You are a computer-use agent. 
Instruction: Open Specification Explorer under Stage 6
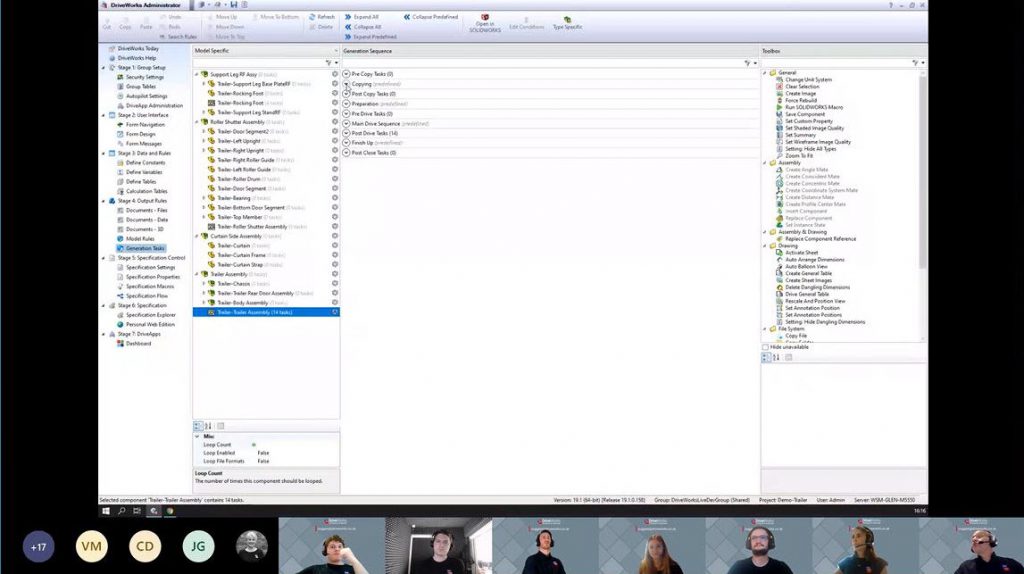tap(150, 315)
